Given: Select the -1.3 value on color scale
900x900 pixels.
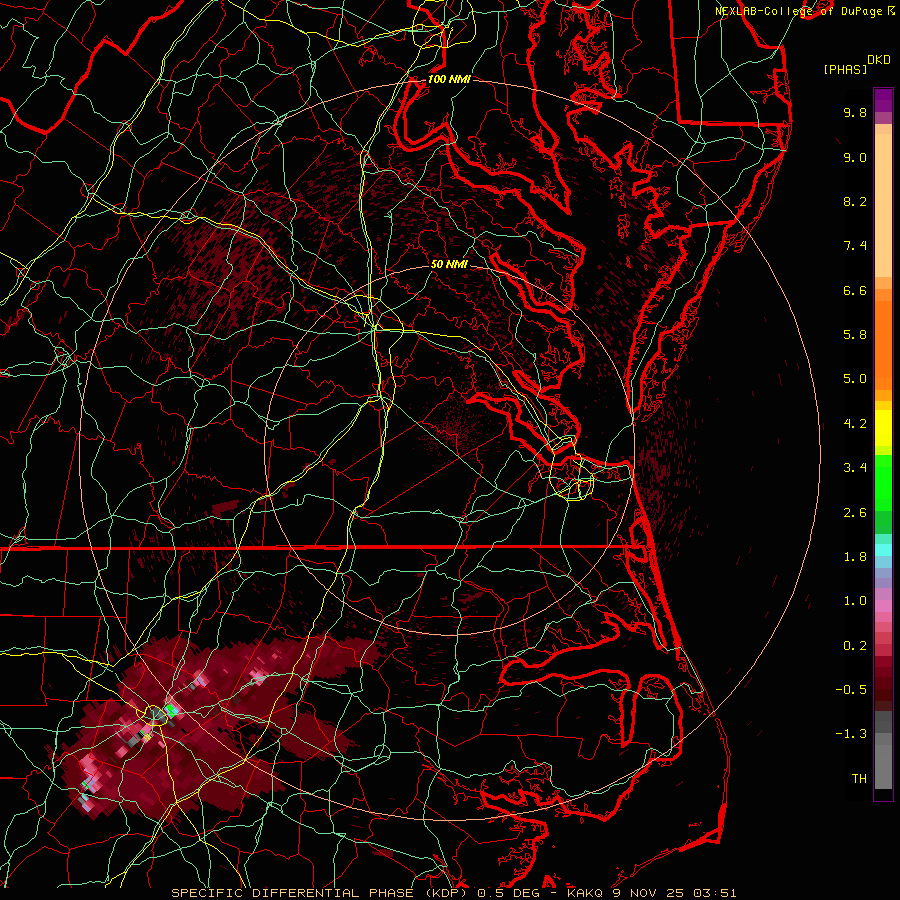Looking at the screenshot, I should 851,734.
